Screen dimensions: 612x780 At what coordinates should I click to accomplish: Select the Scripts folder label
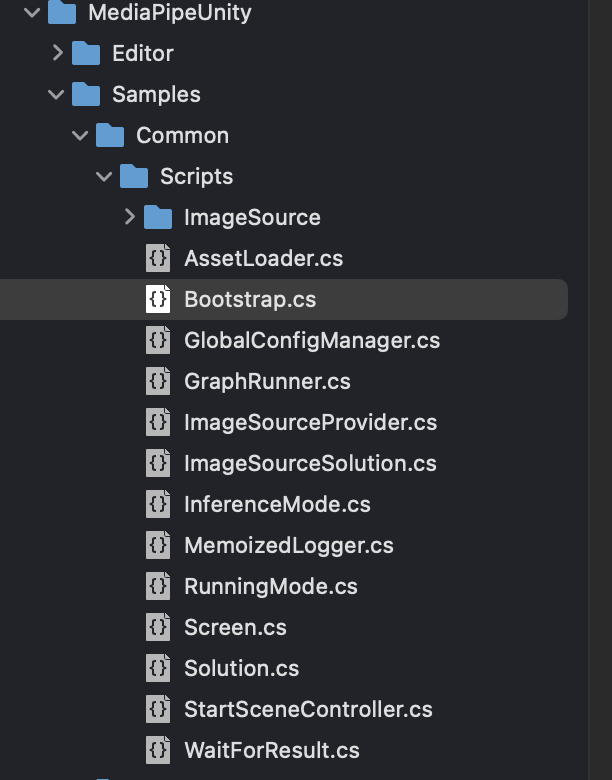pos(197,177)
